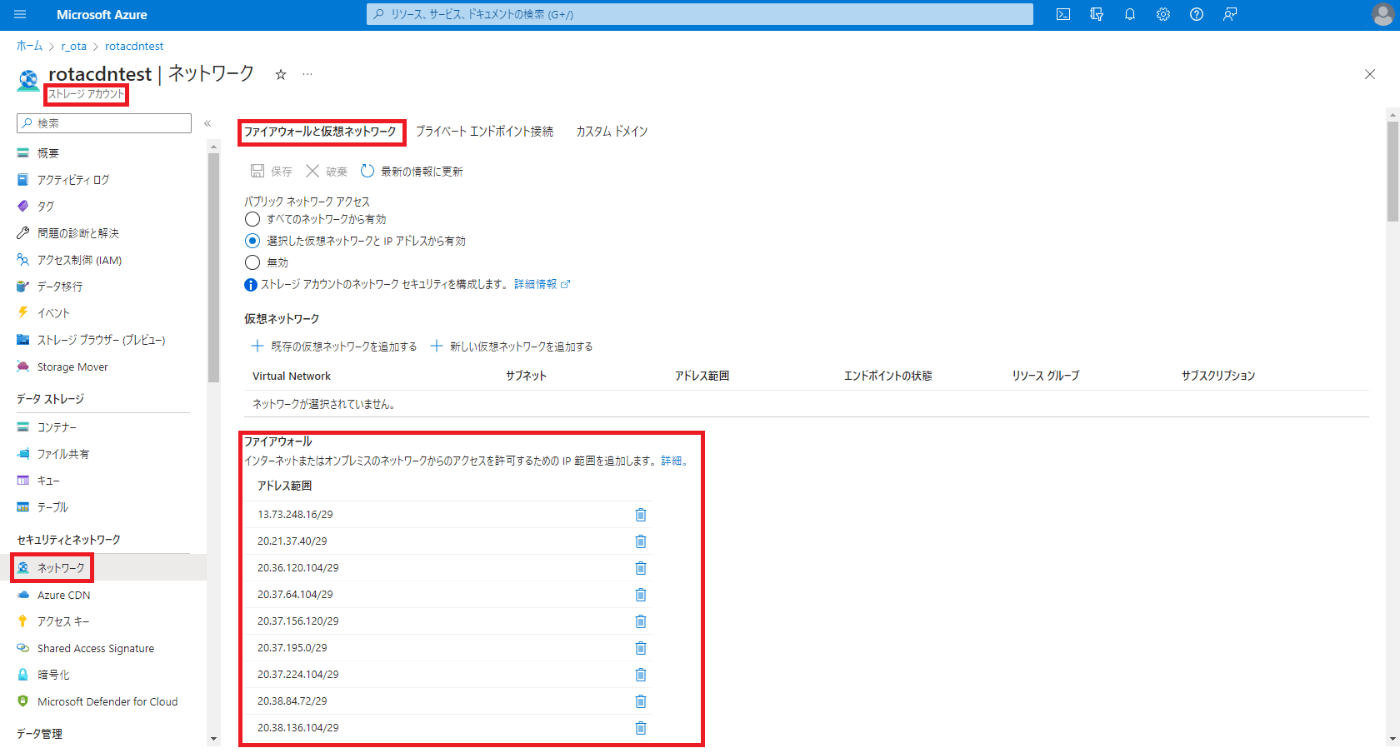The width and height of the screenshot is (1400, 753).
Task: Open Azure notifications bell
Action: click(x=1129, y=13)
